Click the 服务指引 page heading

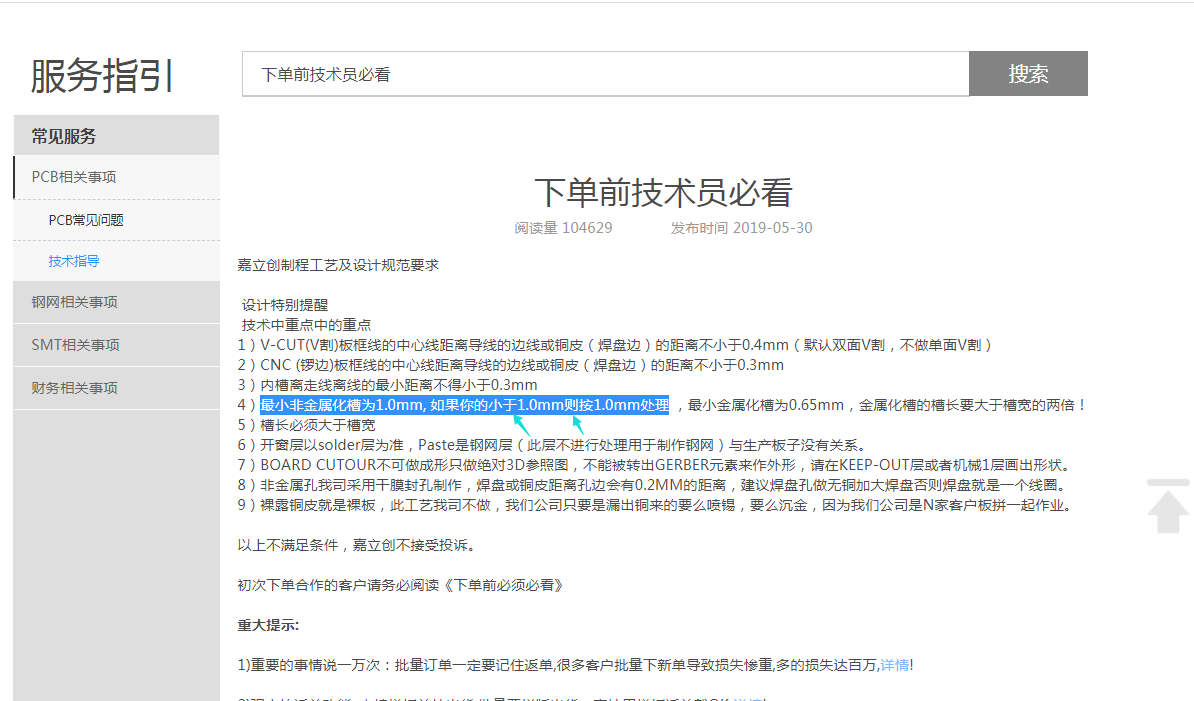click(103, 76)
